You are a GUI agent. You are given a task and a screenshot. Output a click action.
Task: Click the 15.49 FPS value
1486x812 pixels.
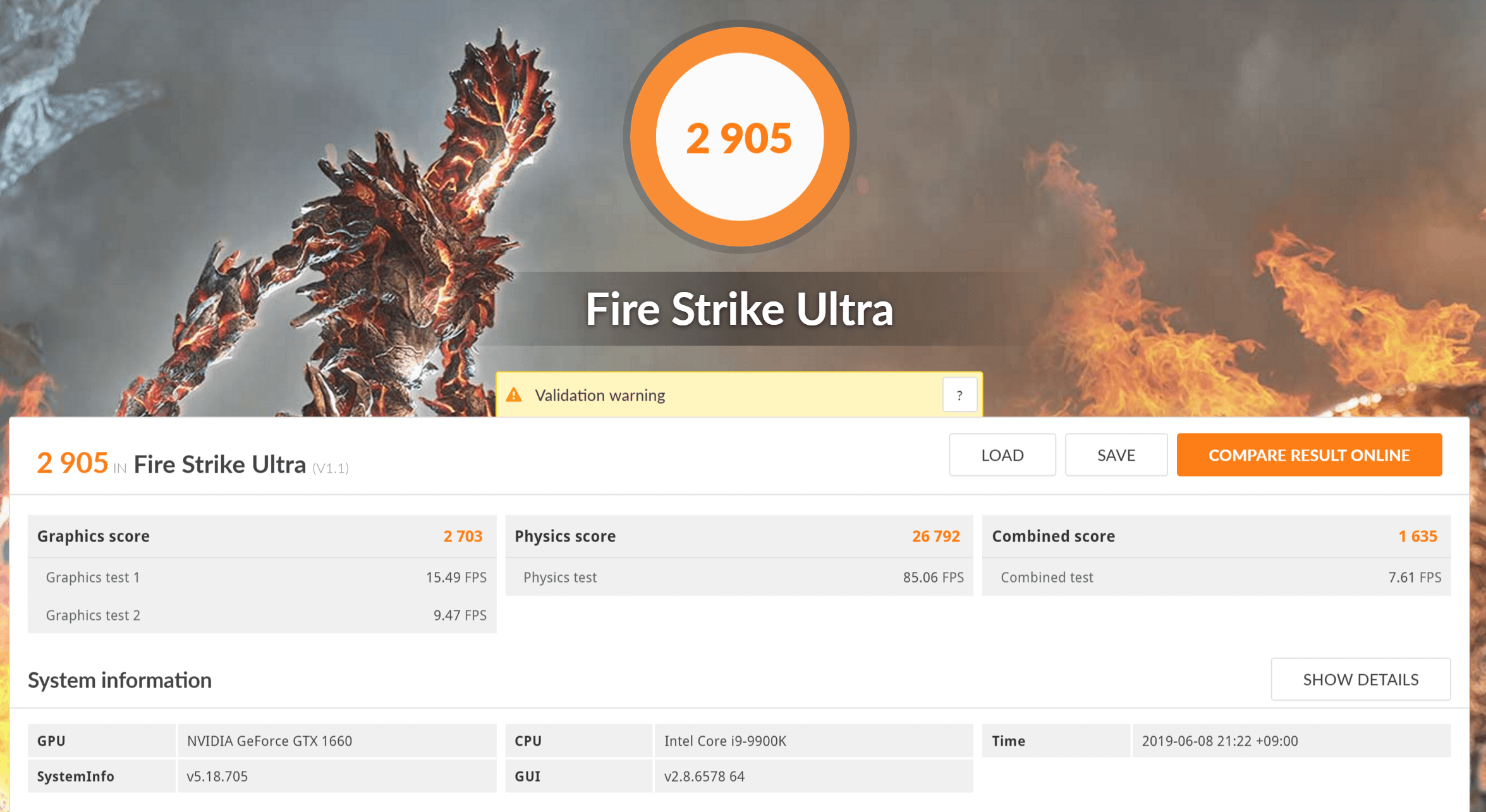[x=456, y=577]
